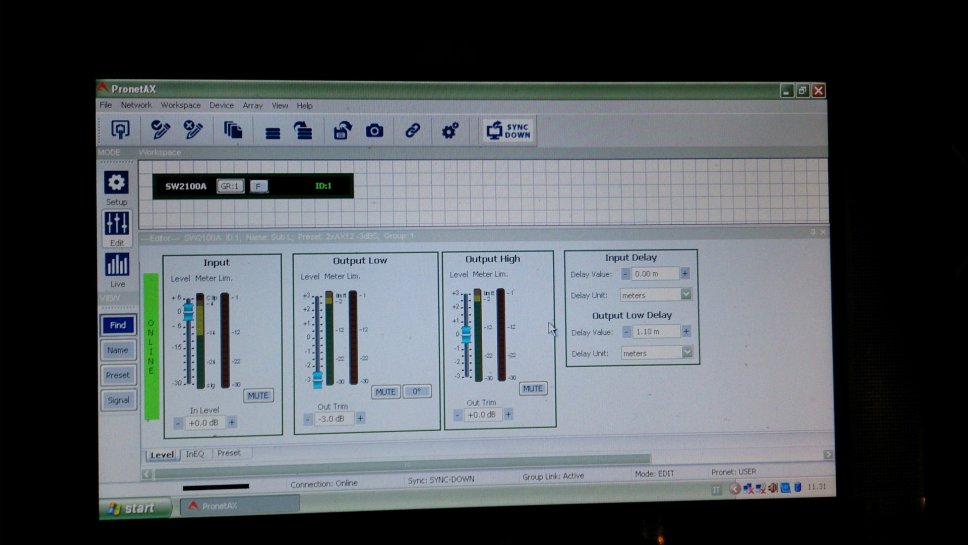968x545 pixels.
Task: Click the pencil with checkmark icon
Action: click(x=160, y=130)
